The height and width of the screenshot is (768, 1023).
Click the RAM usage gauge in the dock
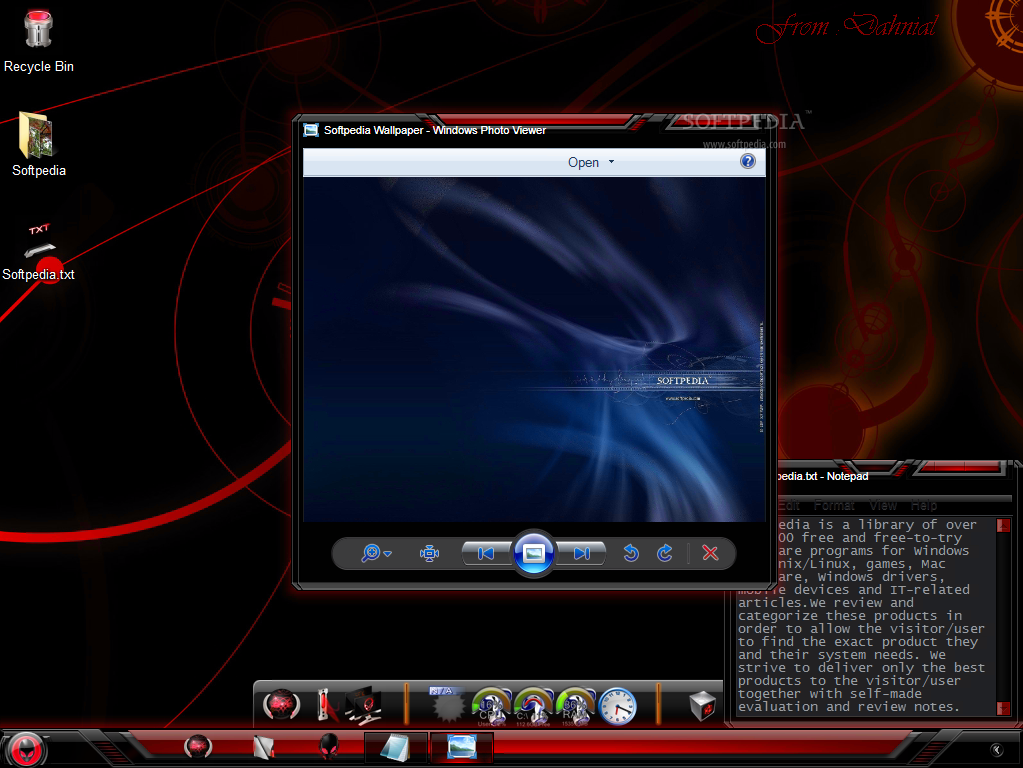[575, 707]
